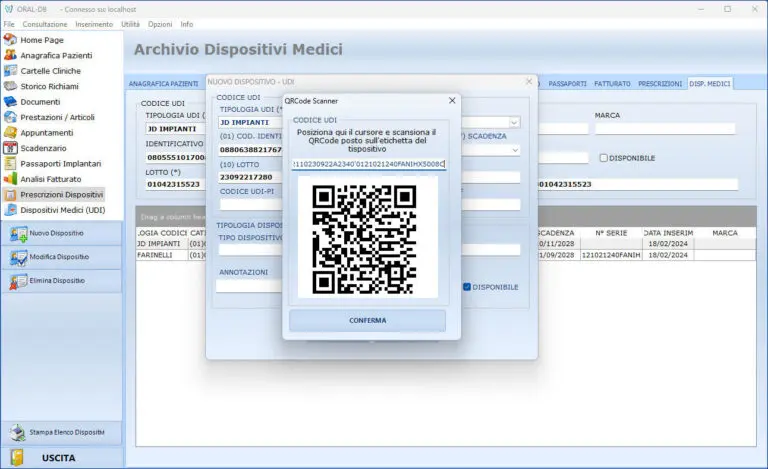This screenshot has height=469, width=768.
Task: Click Nuovo Dispositivo button label
Action: click(56, 234)
